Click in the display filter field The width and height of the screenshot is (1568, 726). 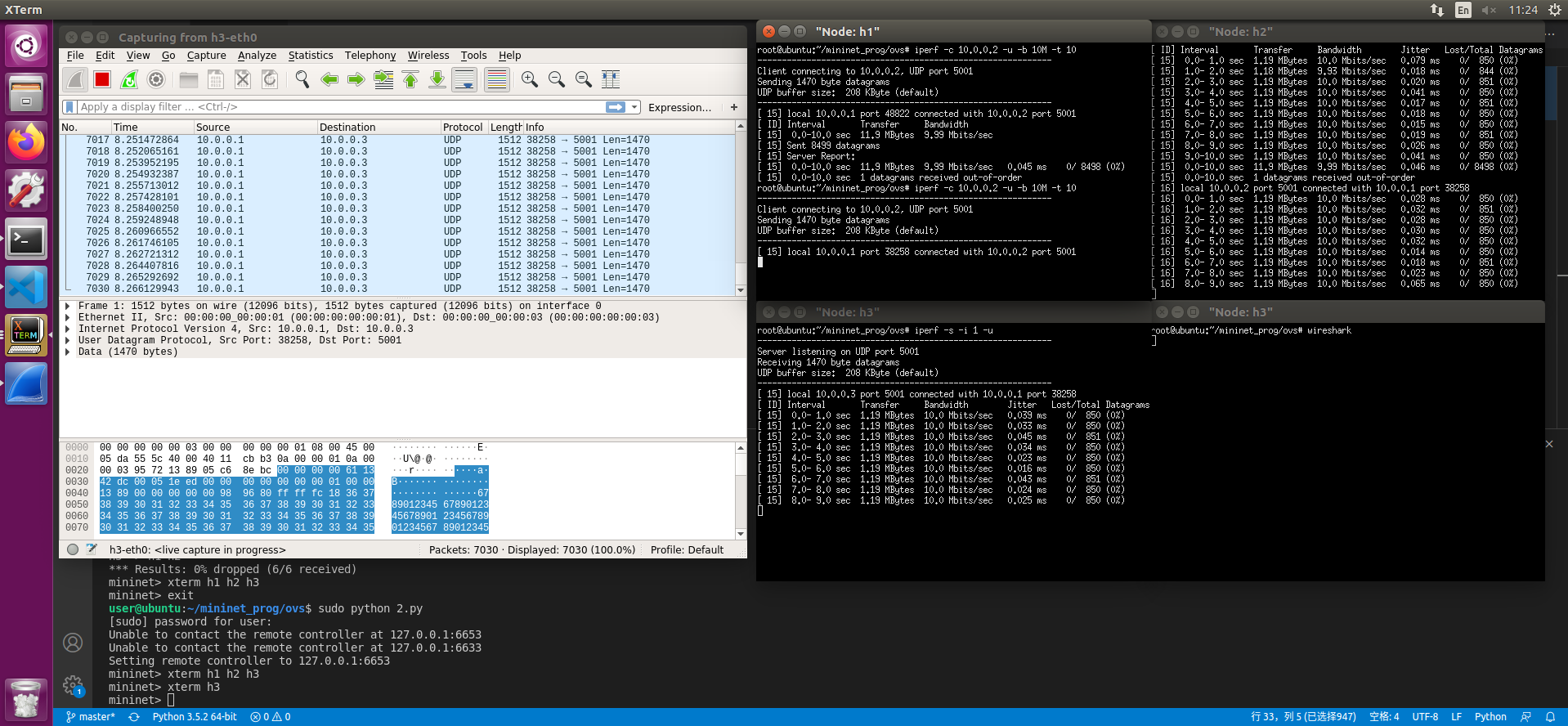click(x=327, y=107)
